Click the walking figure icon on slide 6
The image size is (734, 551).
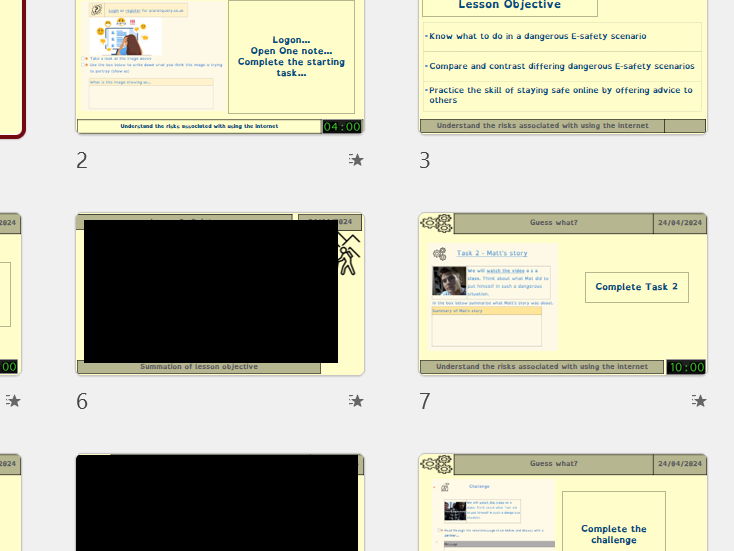coord(348,257)
